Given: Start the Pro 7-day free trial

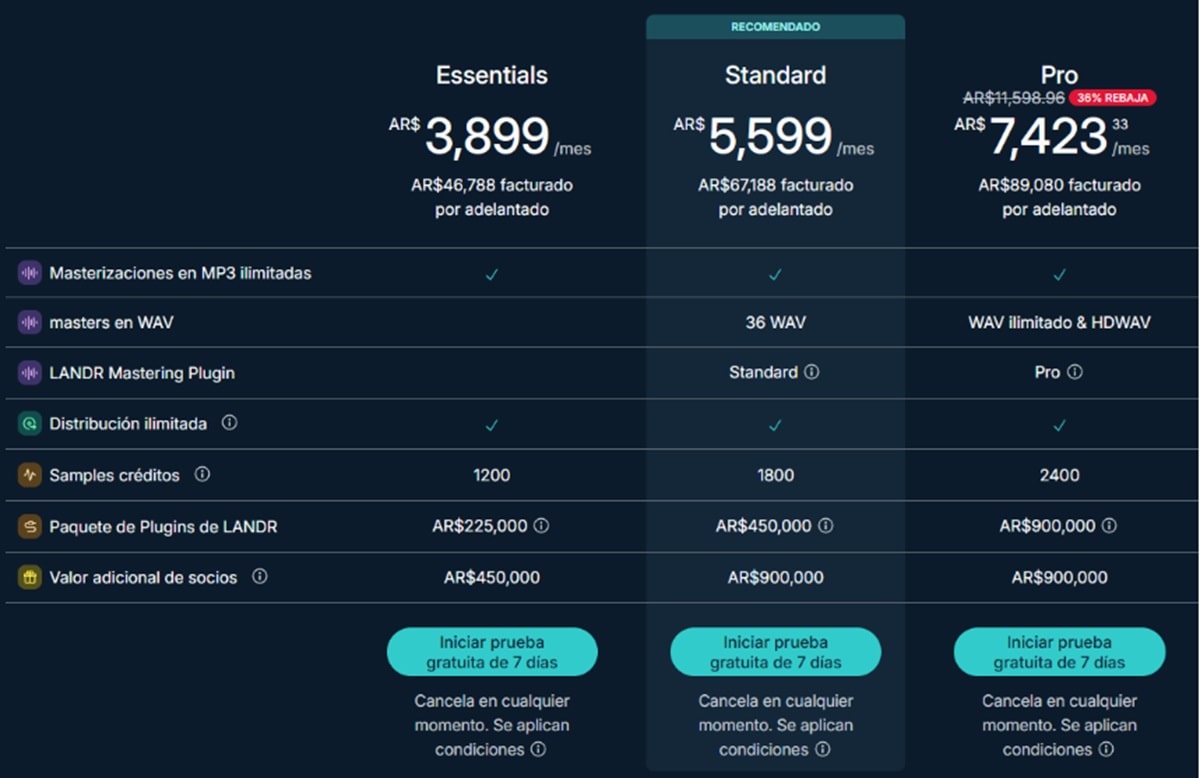Looking at the screenshot, I should click(1059, 652).
